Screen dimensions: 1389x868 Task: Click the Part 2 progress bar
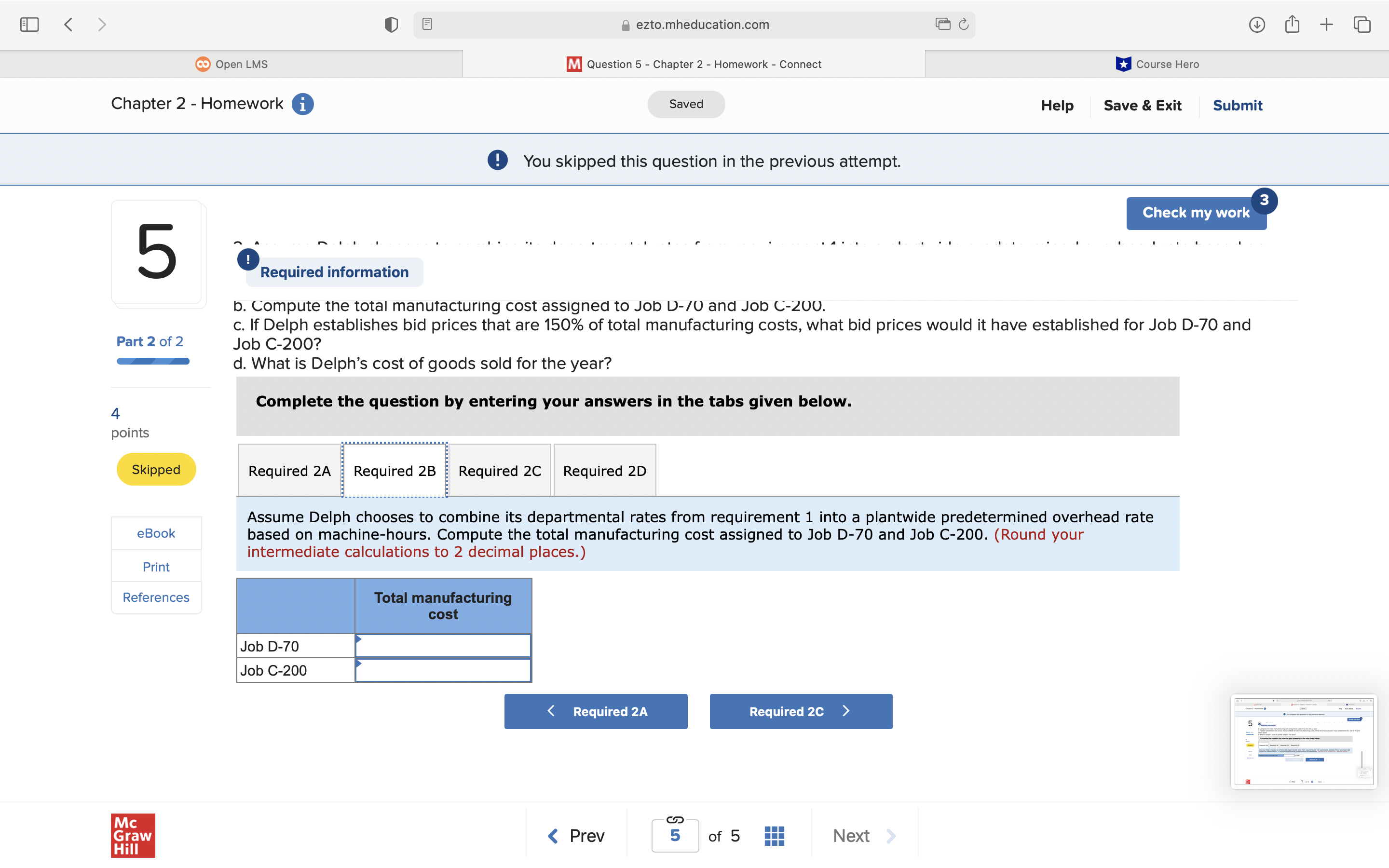[x=152, y=361]
